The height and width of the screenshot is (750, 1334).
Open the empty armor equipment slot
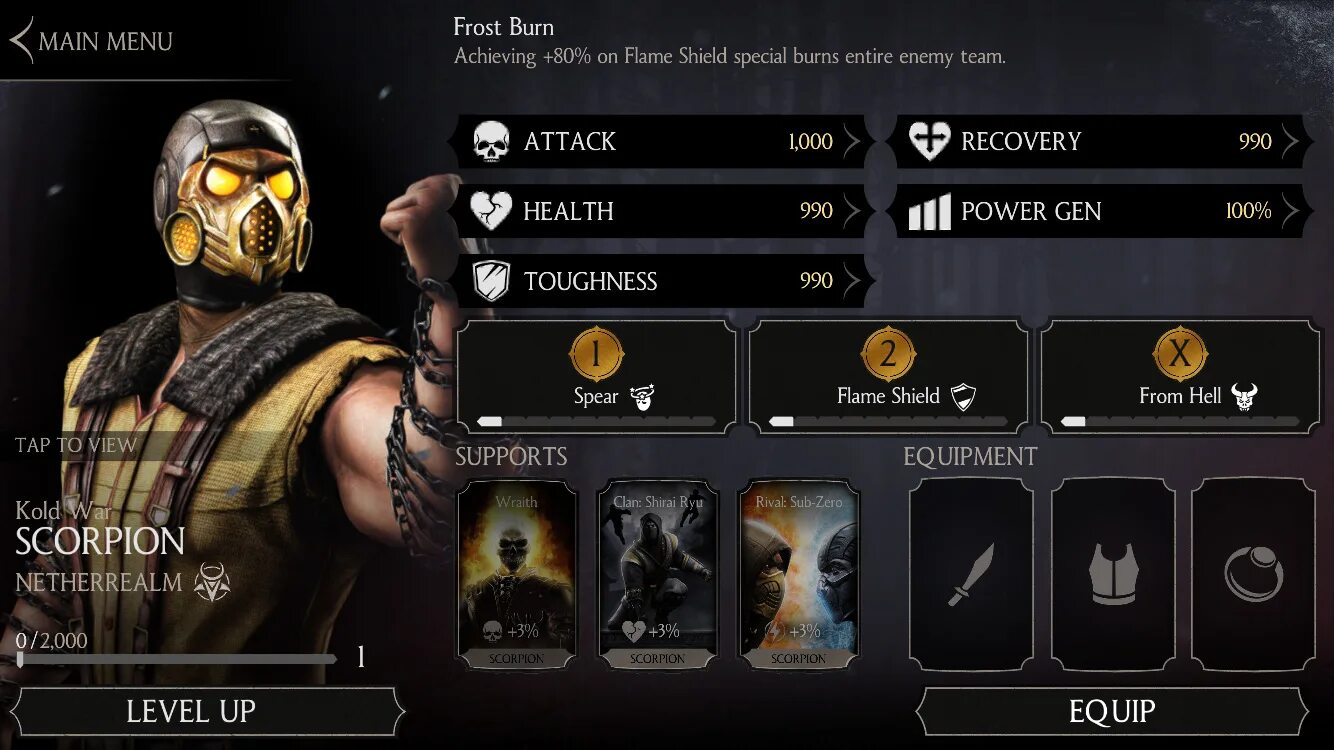1113,574
